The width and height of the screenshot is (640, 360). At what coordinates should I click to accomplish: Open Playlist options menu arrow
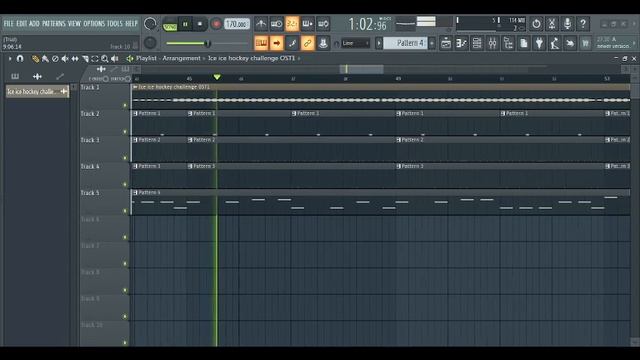pos(10,59)
